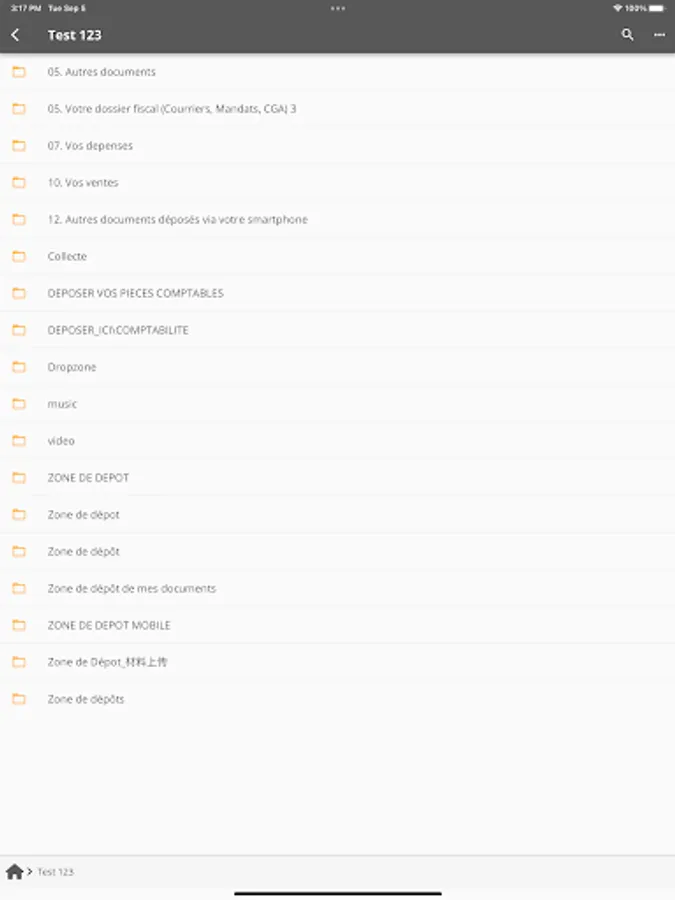Click the folder icon beside Dropzone

(x=19, y=367)
